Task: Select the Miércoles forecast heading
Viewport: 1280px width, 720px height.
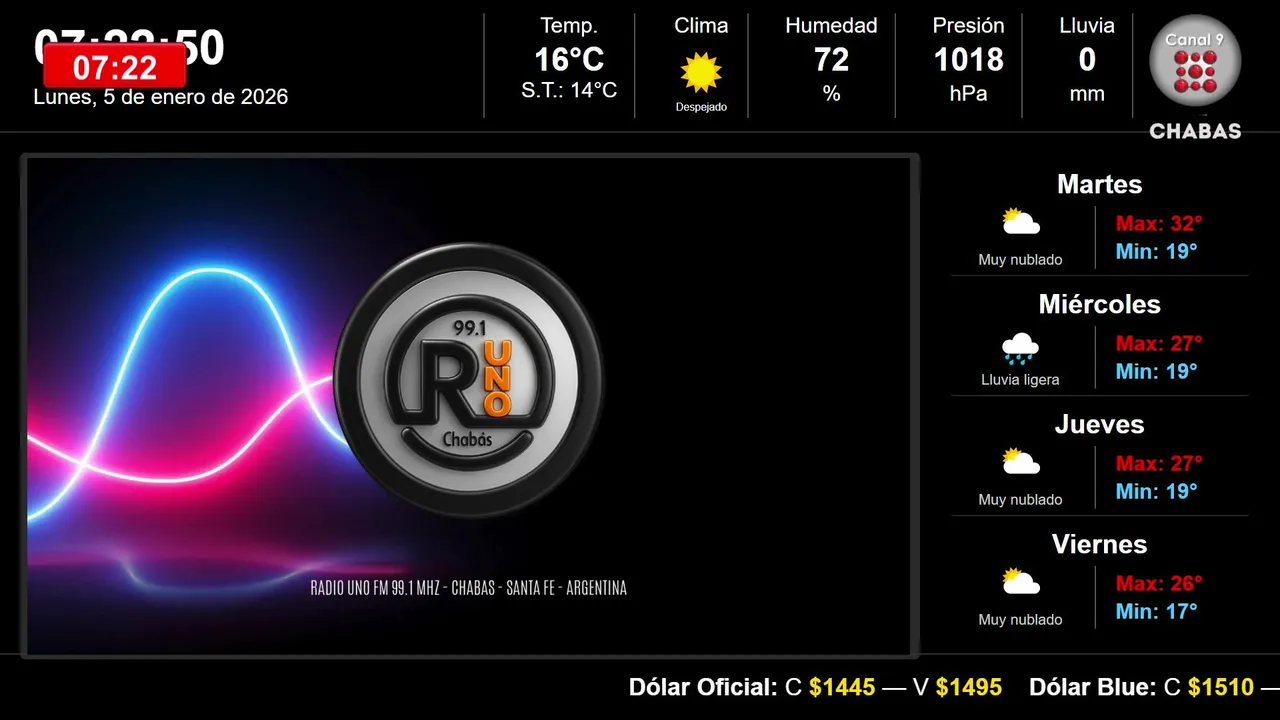Action: pos(1099,304)
